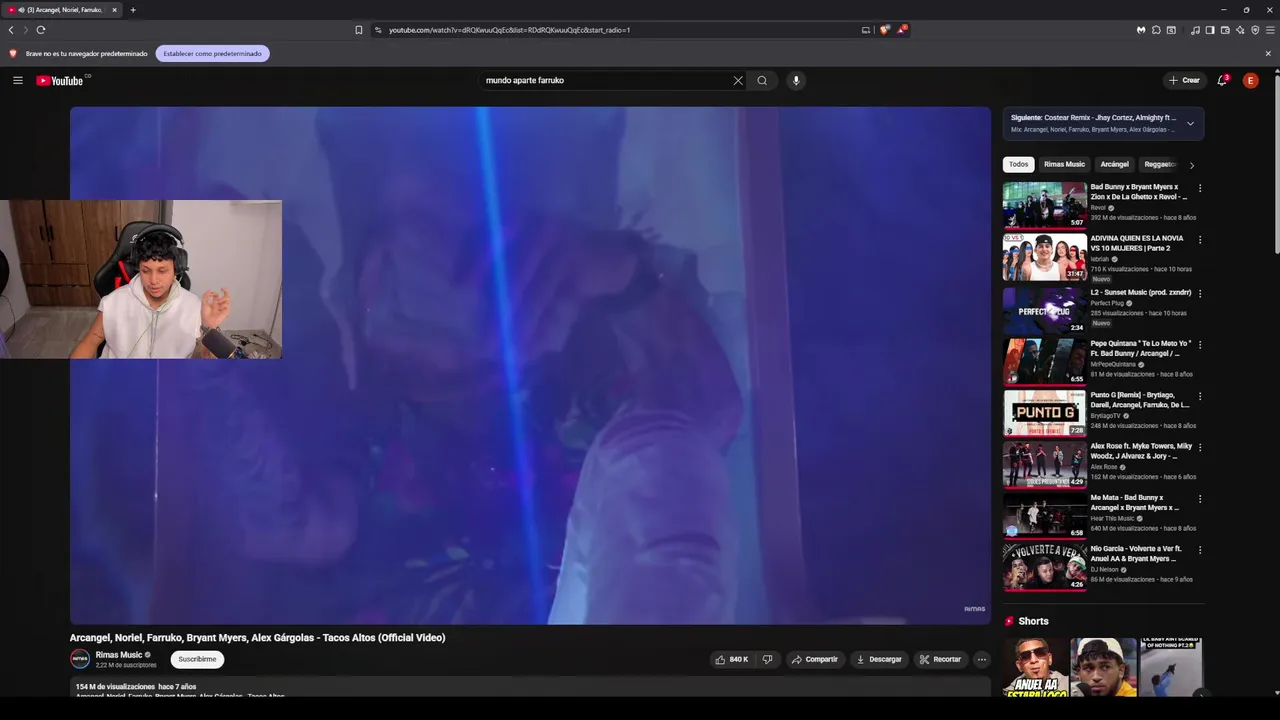Screen dimensions: 1280x720
Task: Go back with browser back arrow
Action: pyautogui.click(x=11, y=30)
